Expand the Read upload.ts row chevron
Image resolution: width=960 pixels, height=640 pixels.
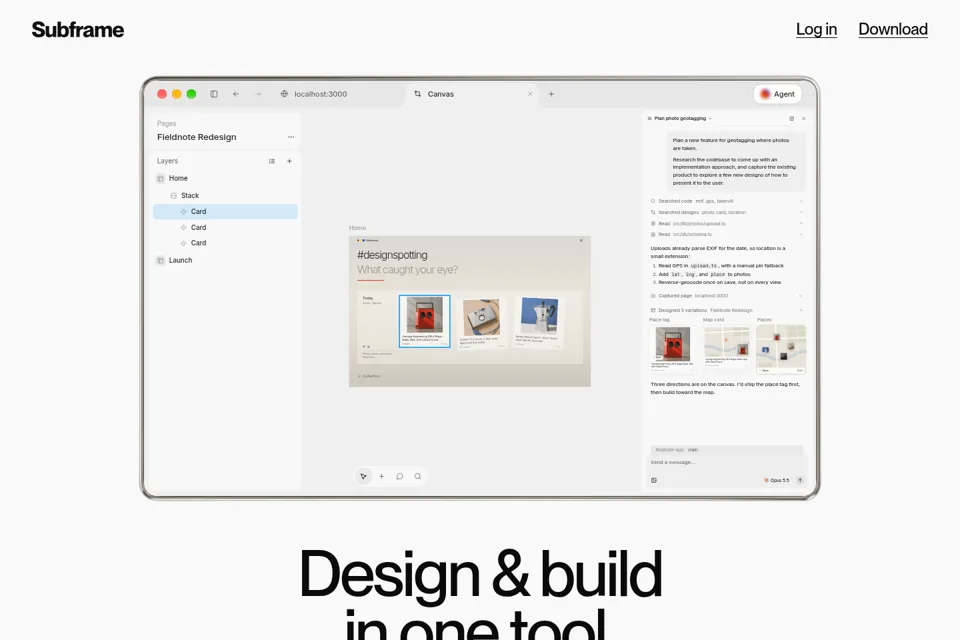click(800, 224)
